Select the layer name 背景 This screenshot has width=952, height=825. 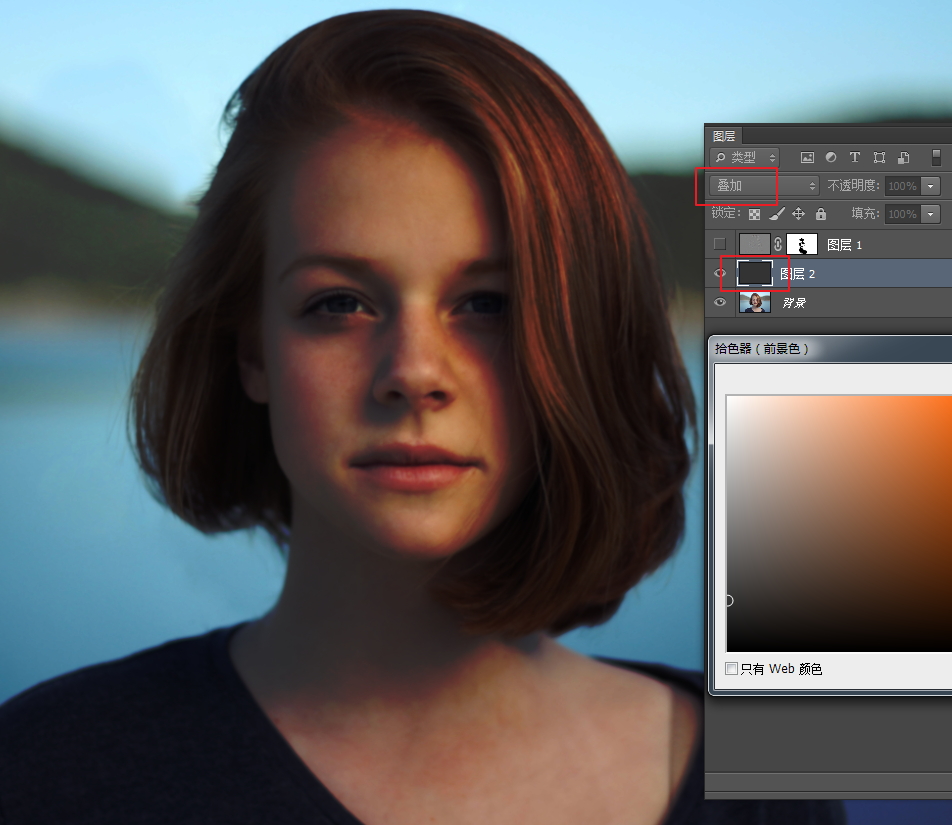pos(794,303)
